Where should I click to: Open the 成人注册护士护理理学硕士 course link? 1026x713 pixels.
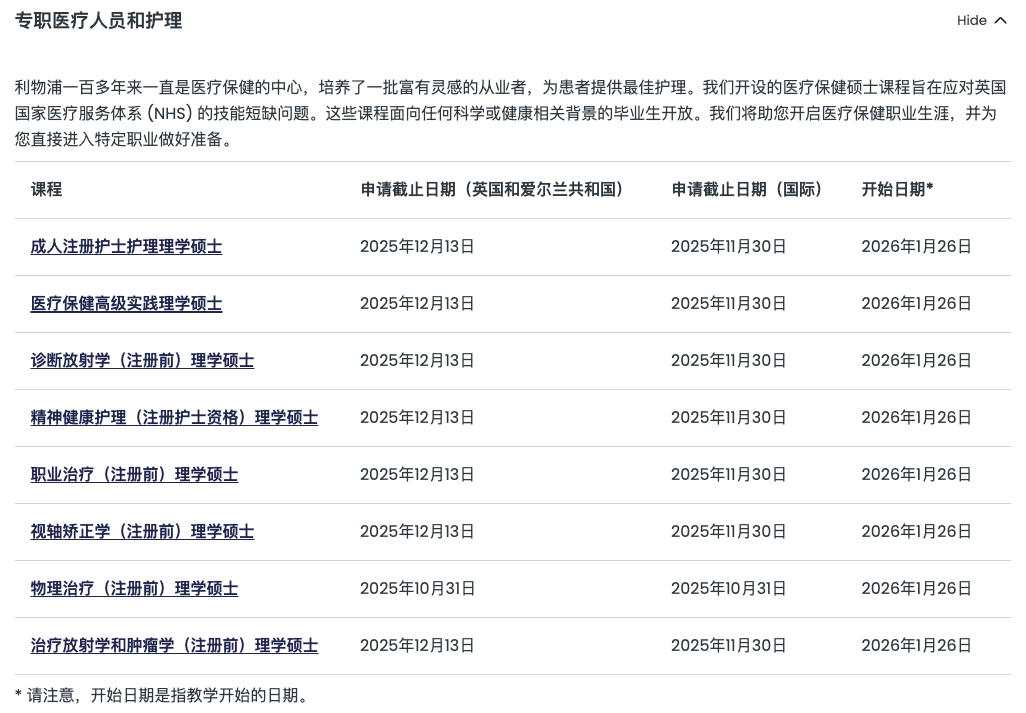coord(126,247)
